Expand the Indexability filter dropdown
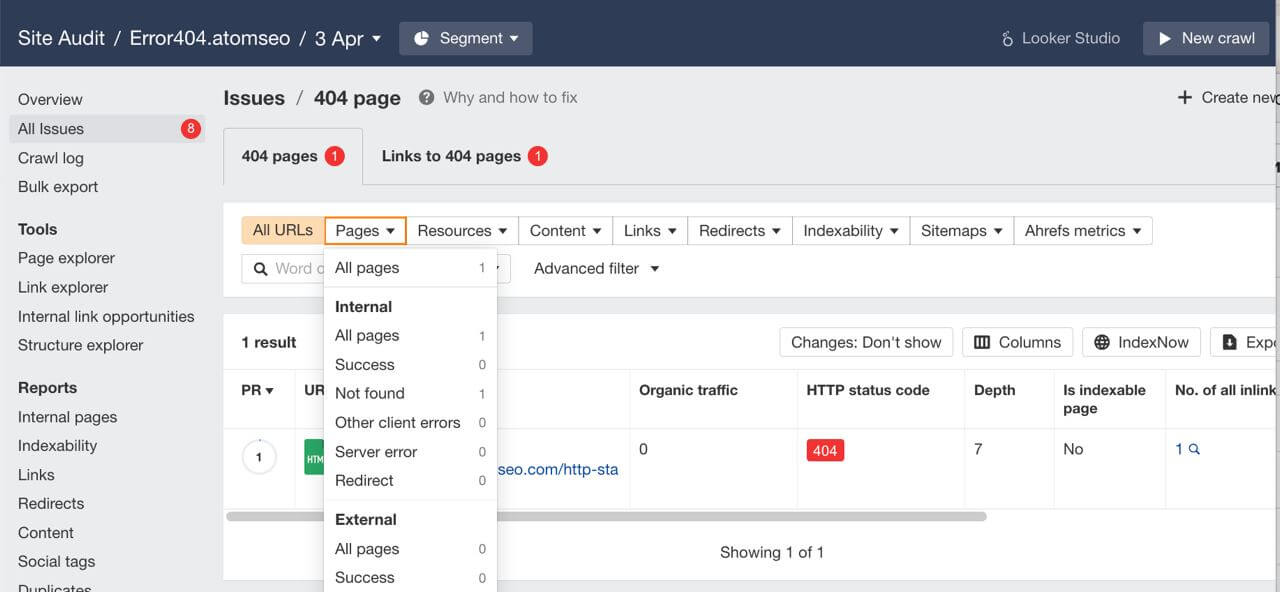Viewport: 1280px width, 592px height. tap(851, 230)
